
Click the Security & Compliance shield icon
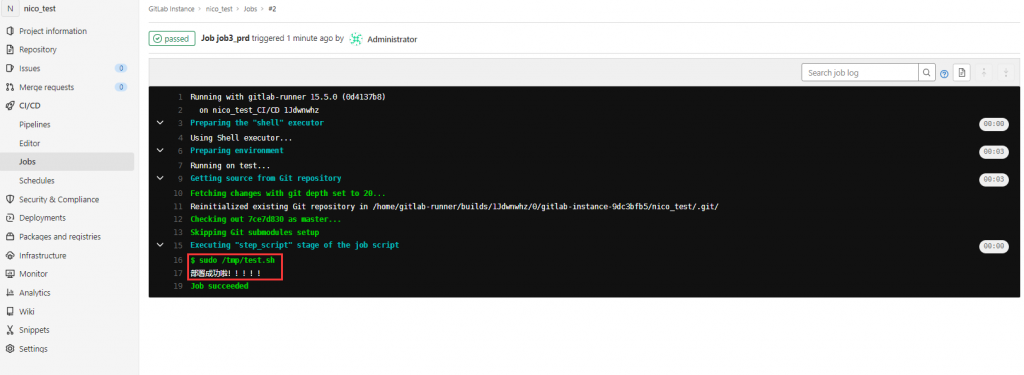click(x=10, y=199)
